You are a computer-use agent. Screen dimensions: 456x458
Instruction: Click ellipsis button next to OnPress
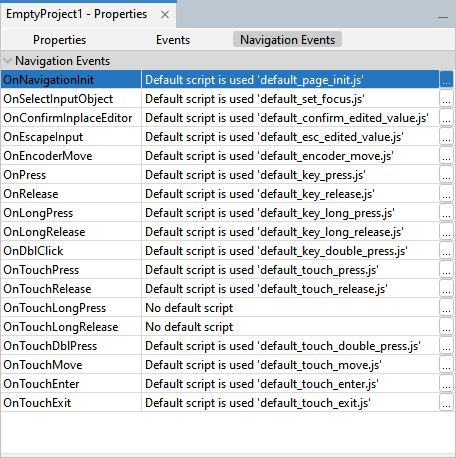(446, 175)
